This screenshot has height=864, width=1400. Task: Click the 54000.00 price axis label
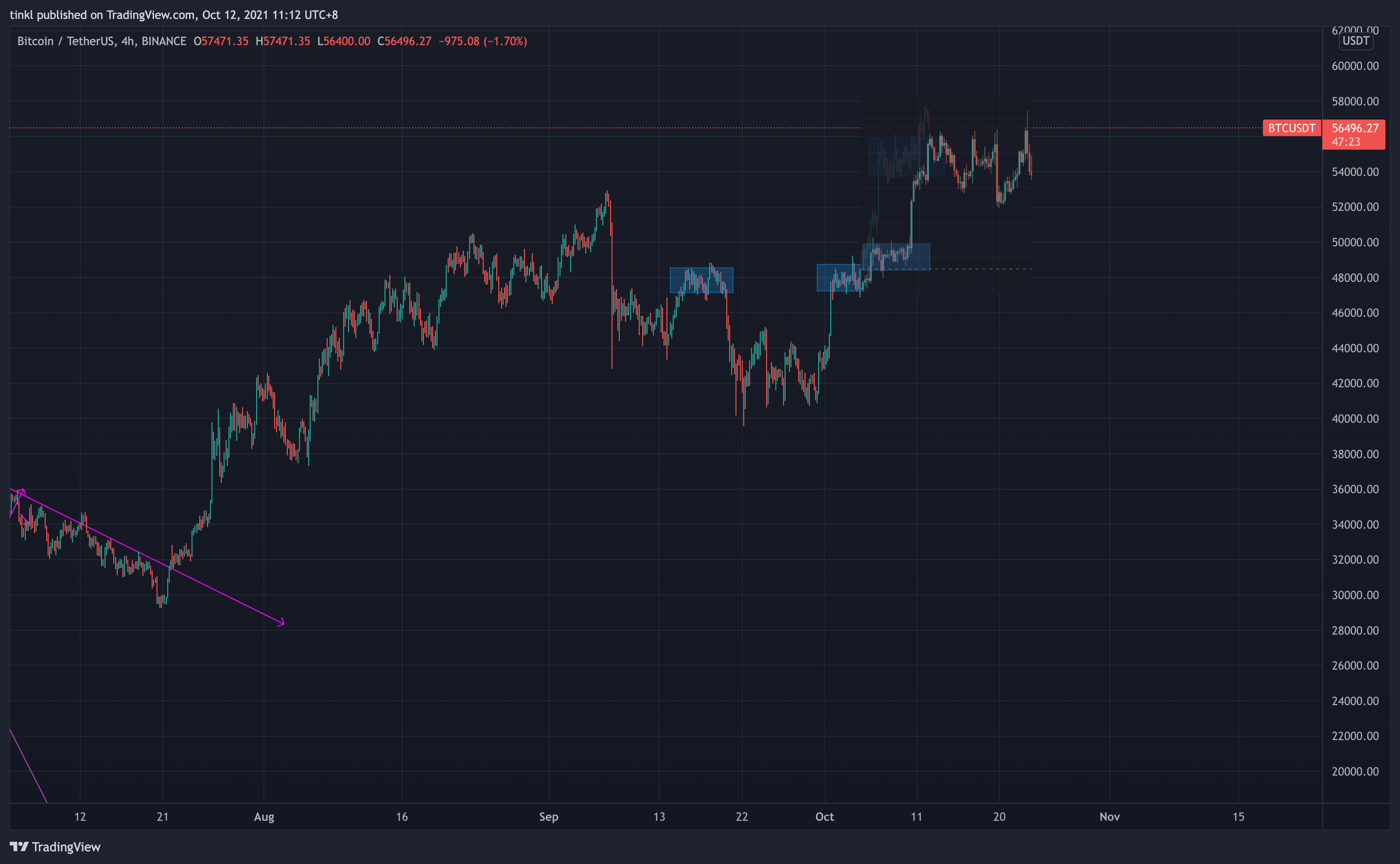[1355, 172]
